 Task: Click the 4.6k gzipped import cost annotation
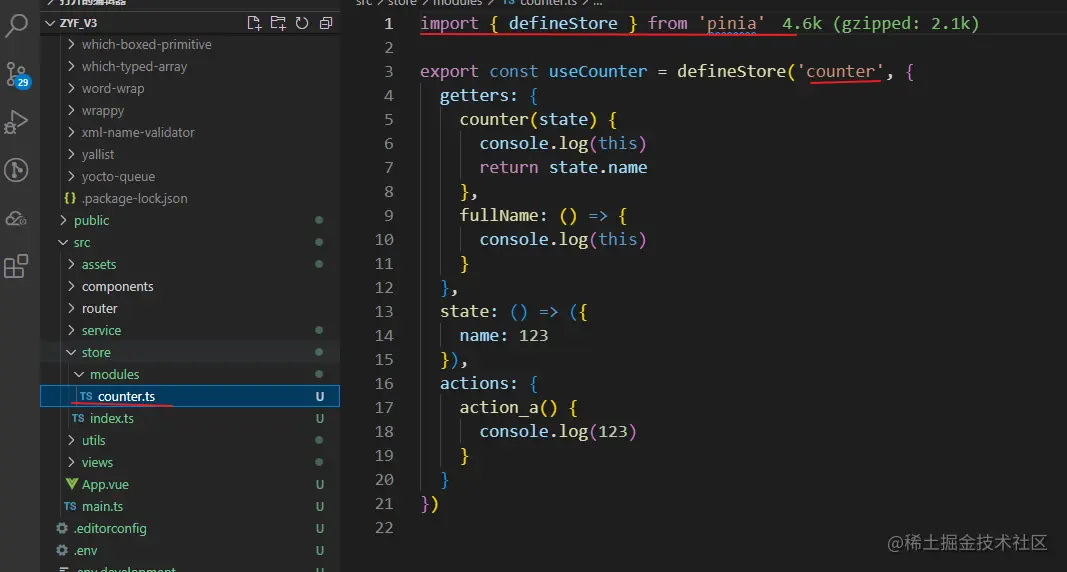click(880, 23)
